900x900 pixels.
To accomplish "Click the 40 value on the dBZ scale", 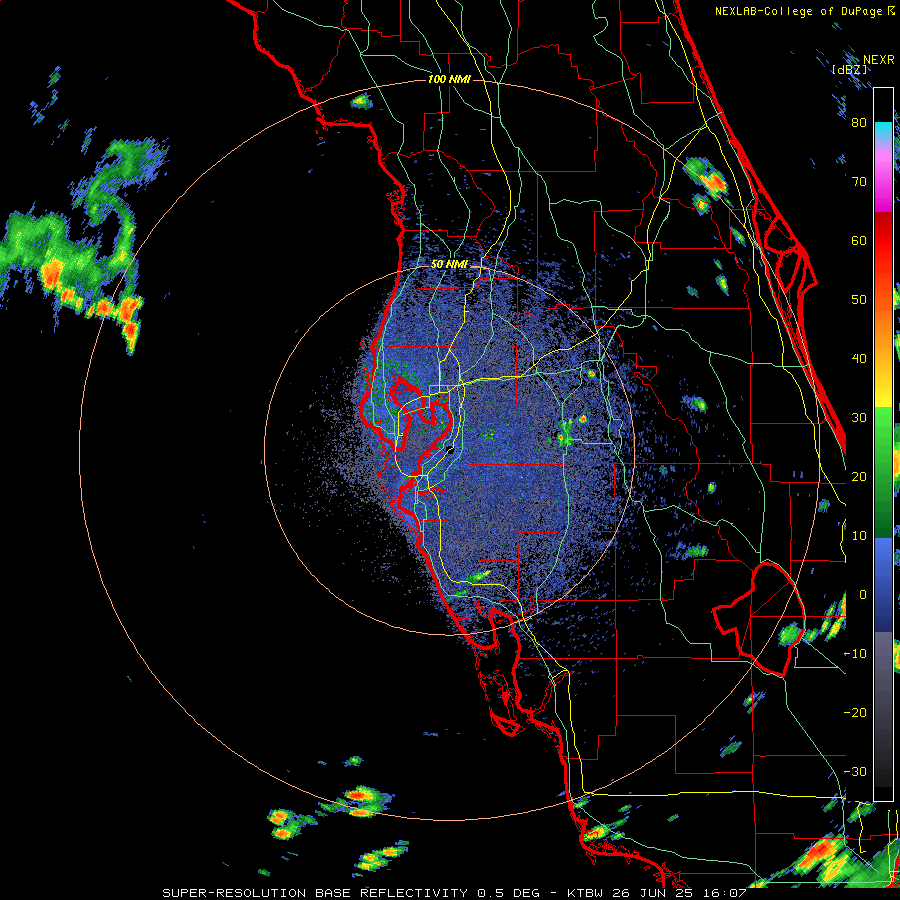I will pyautogui.click(x=859, y=359).
